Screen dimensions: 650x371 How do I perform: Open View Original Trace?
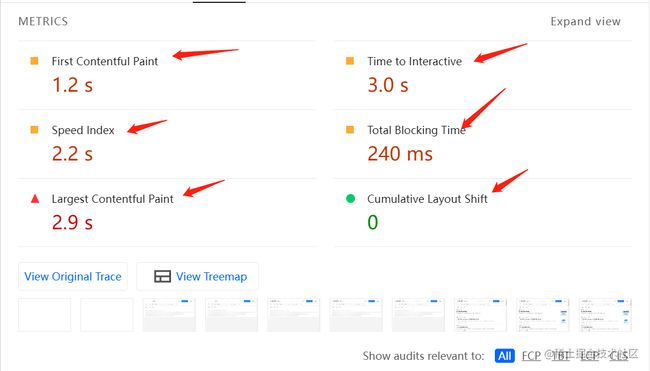(73, 276)
